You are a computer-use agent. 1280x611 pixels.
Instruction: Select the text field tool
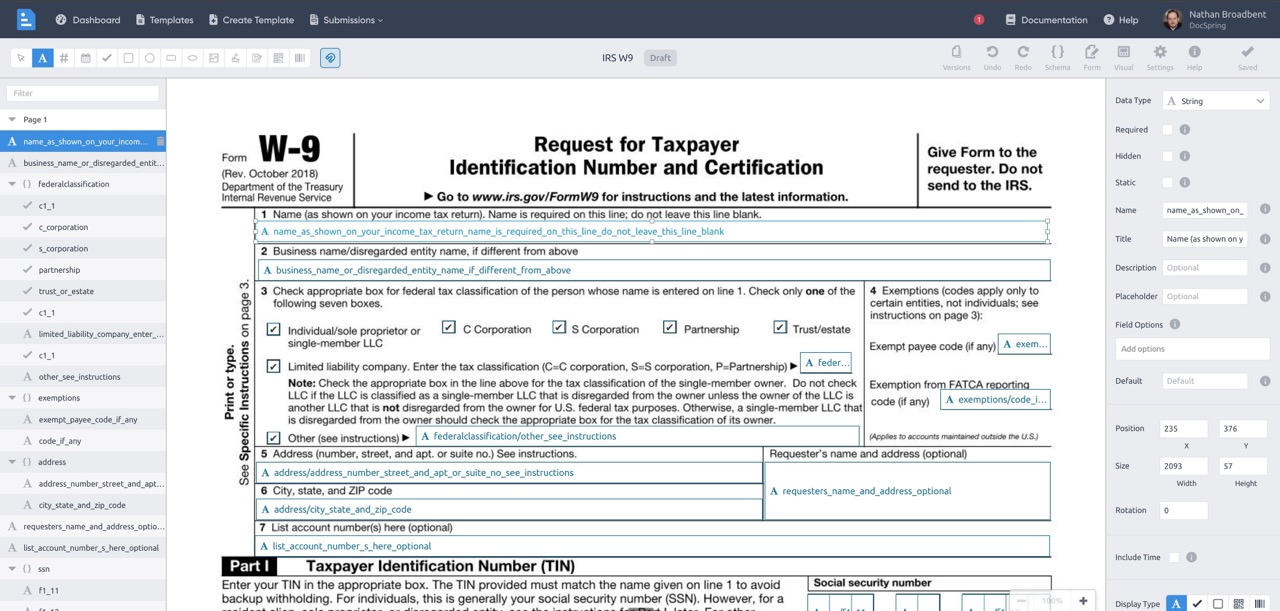pyautogui.click(x=42, y=58)
